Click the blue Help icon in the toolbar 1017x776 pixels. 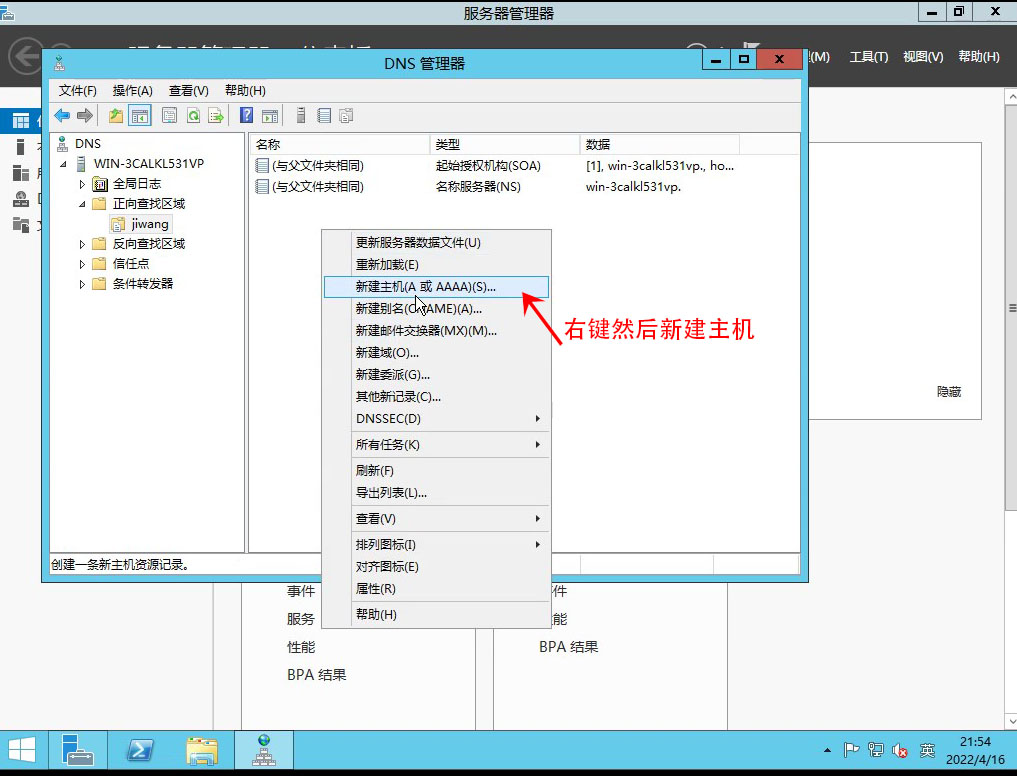pos(246,115)
